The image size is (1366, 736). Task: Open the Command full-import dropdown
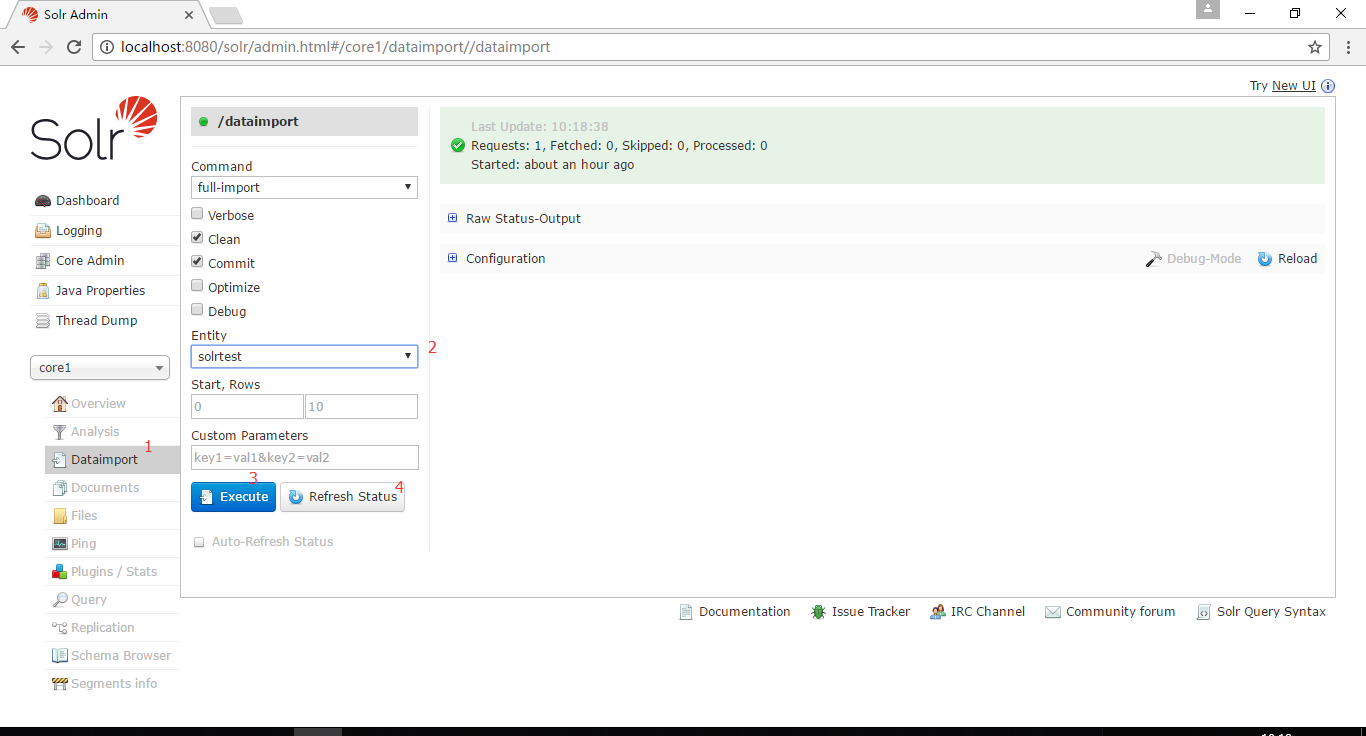click(304, 187)
